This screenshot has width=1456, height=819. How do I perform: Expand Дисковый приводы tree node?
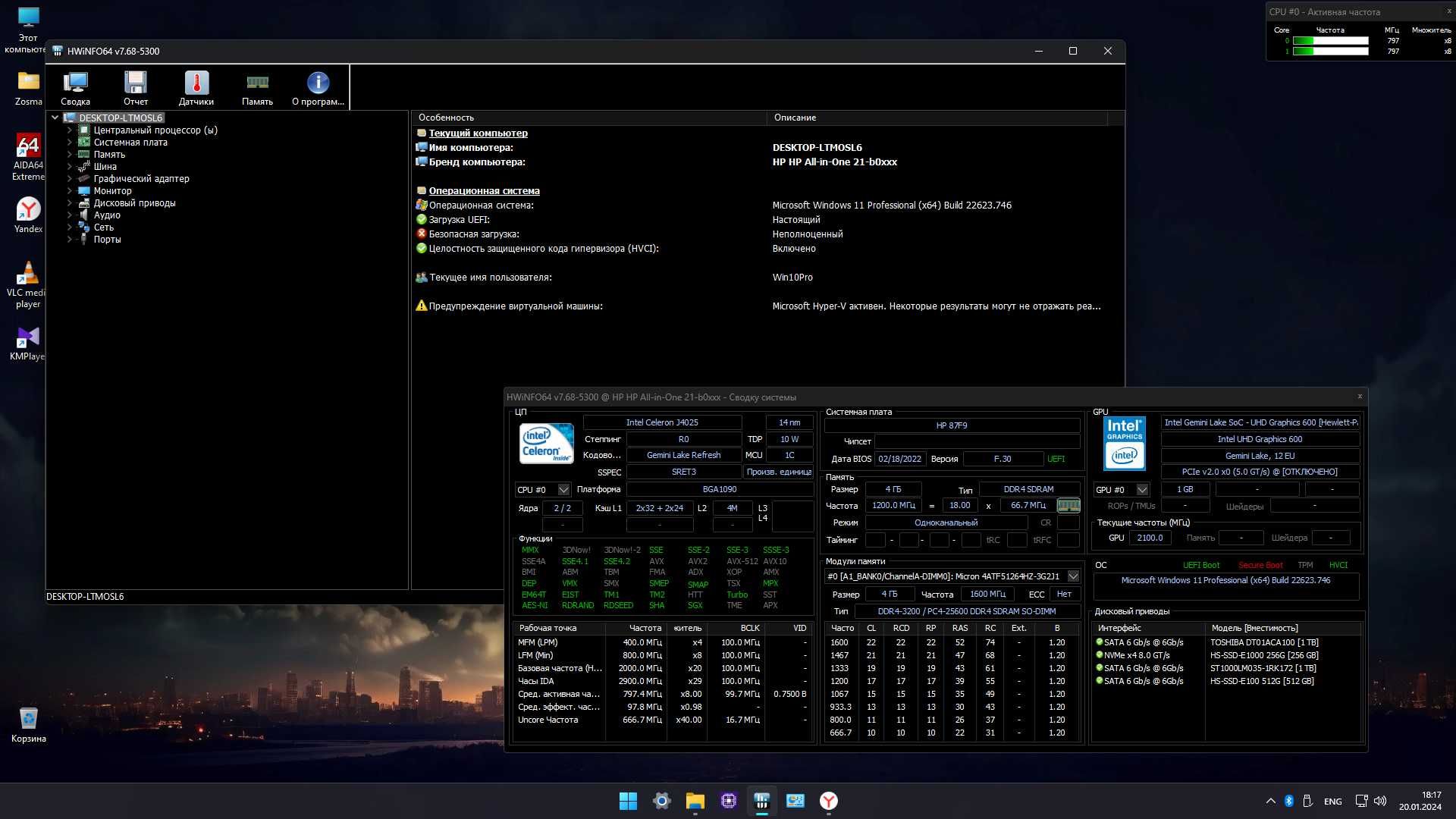[69, 203]
